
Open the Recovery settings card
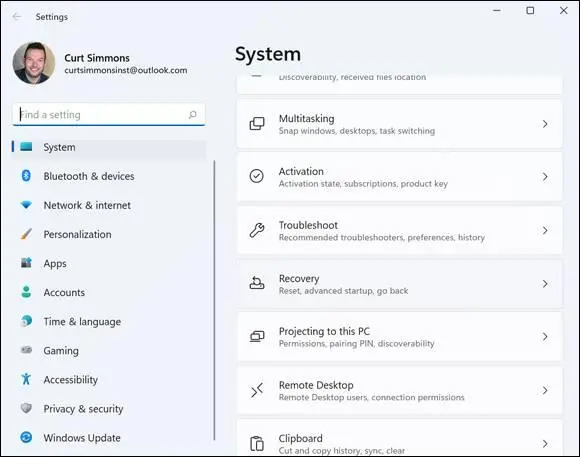click(399, 284)
